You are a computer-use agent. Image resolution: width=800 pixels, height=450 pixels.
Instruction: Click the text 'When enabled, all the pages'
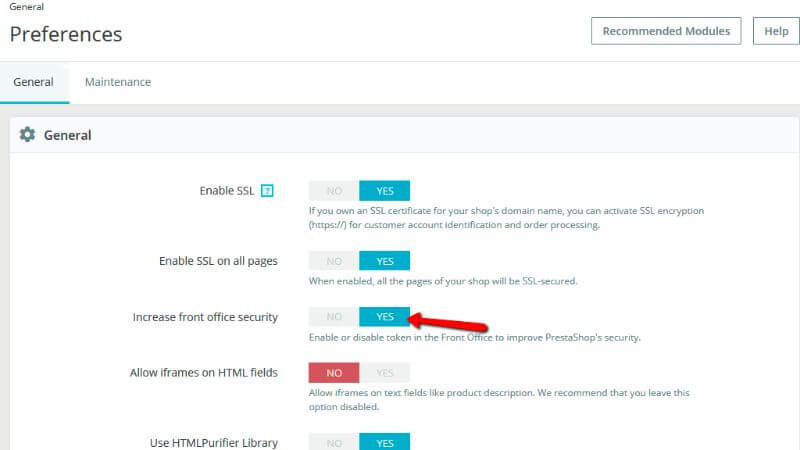(370, 281)
